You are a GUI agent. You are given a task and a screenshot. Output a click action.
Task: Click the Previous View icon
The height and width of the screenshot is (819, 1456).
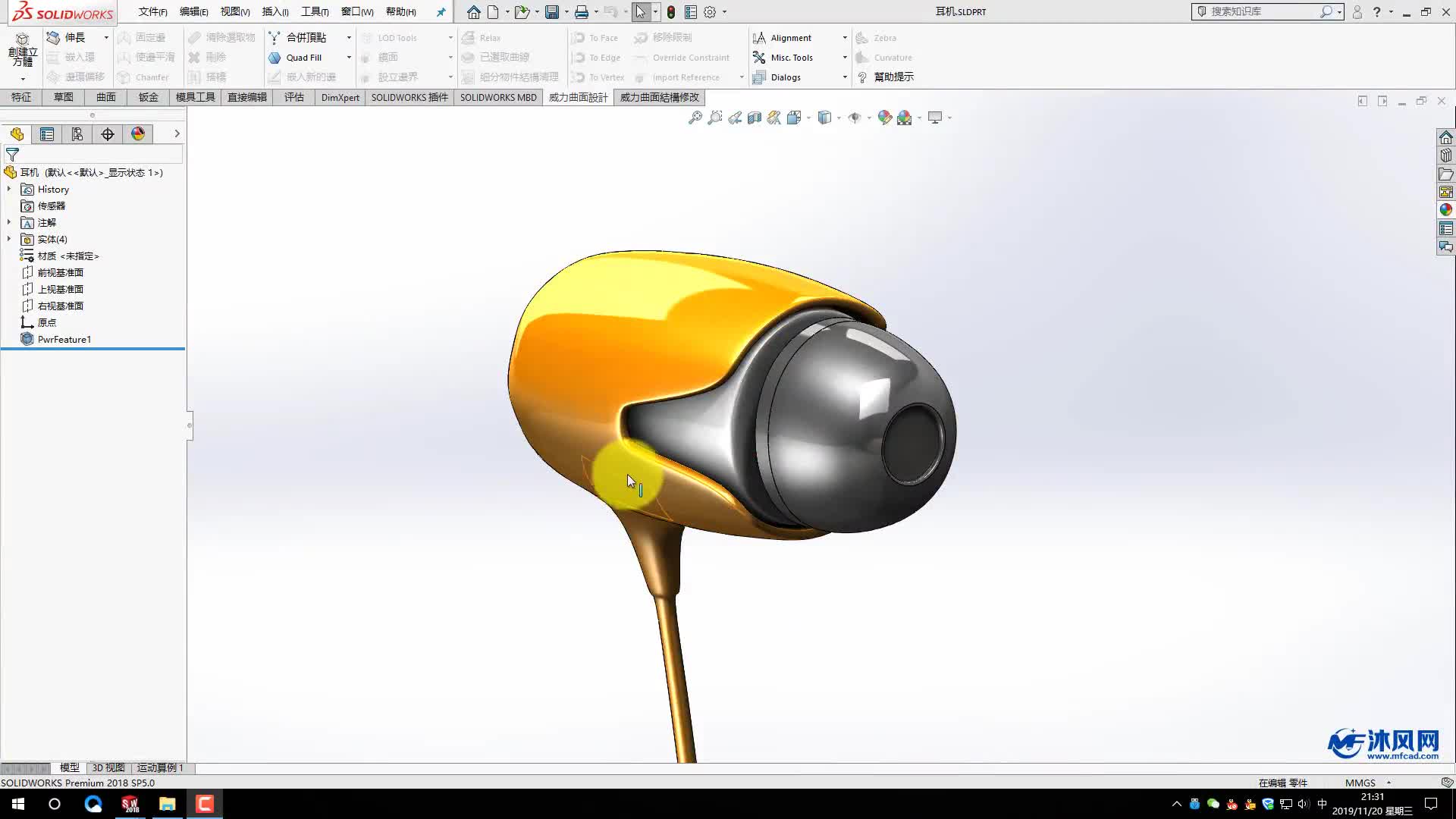tap(734, 118)
